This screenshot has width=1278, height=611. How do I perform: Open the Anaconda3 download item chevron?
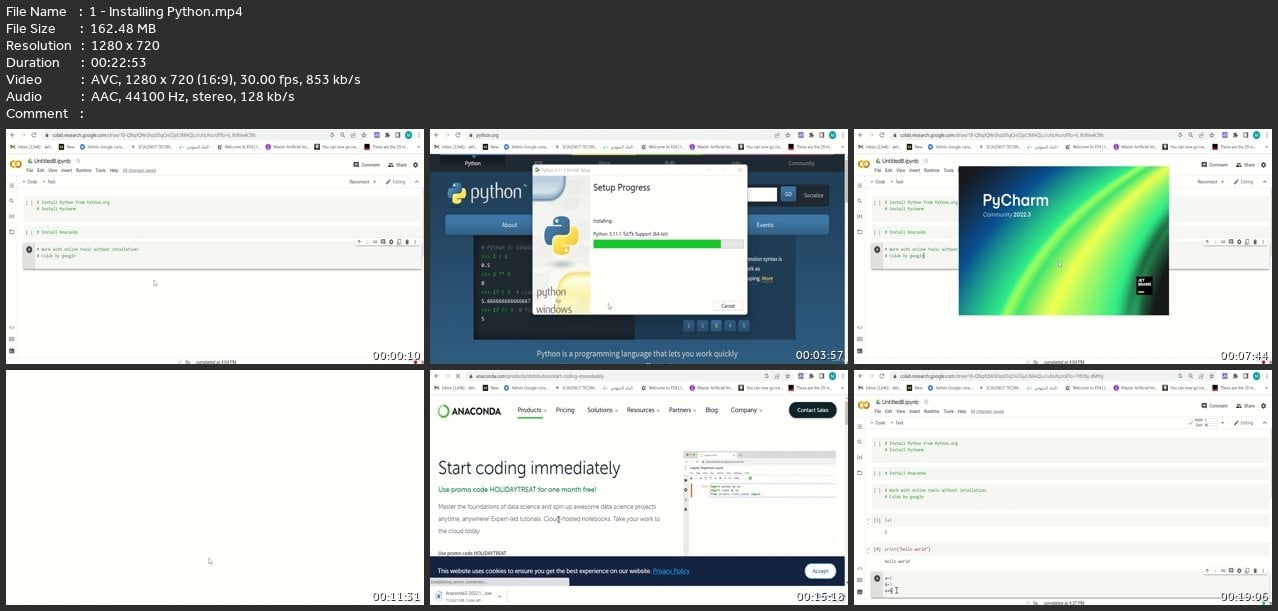[499, 596]
